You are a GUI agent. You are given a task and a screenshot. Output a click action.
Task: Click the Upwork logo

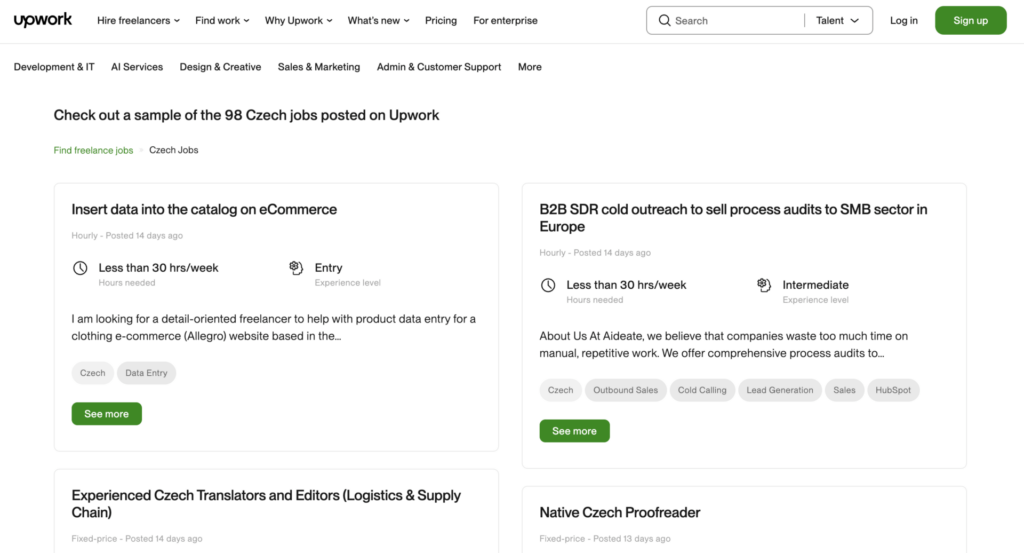tap(43, 20)
